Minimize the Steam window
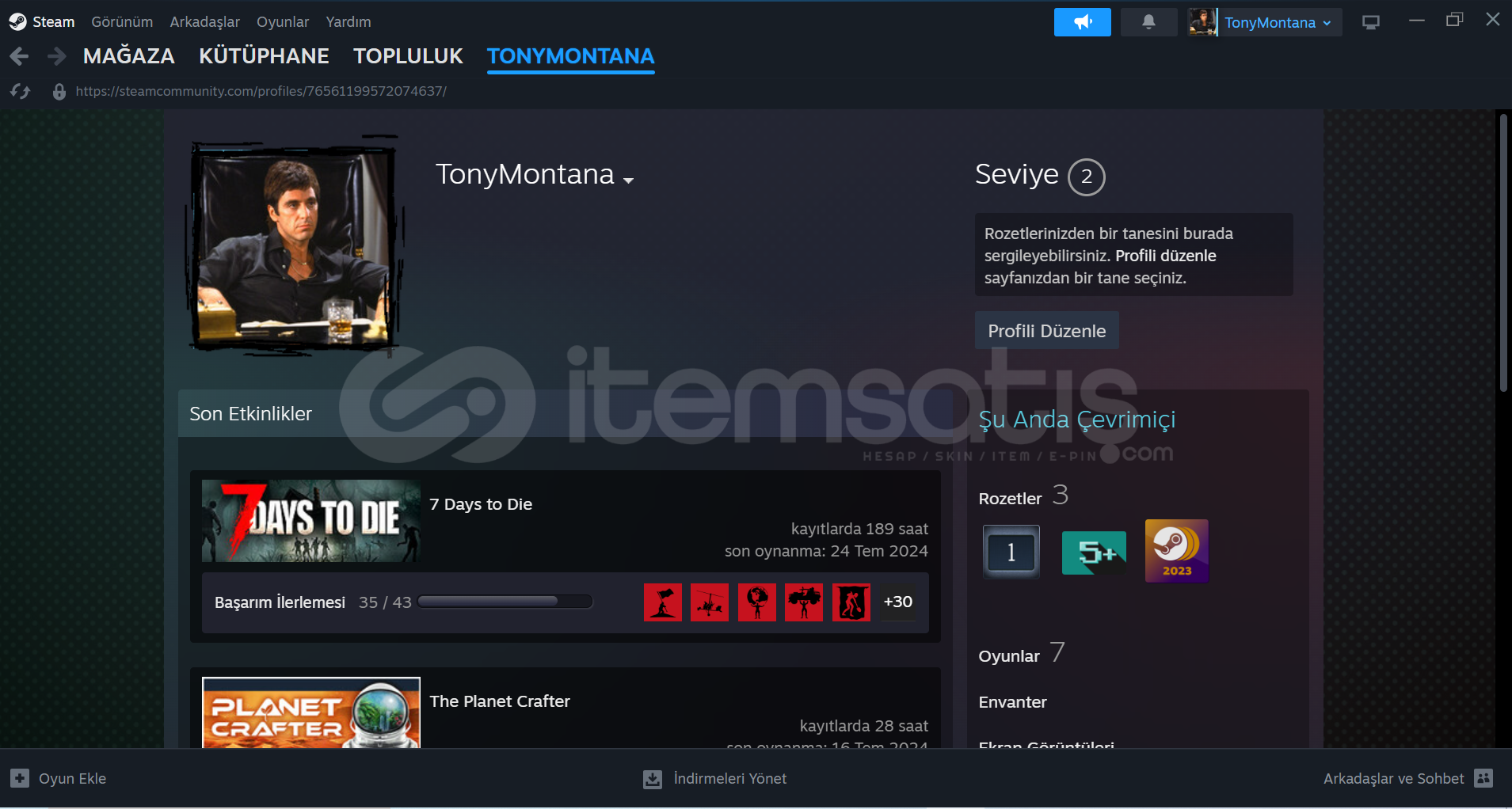 coord(1417,20)
